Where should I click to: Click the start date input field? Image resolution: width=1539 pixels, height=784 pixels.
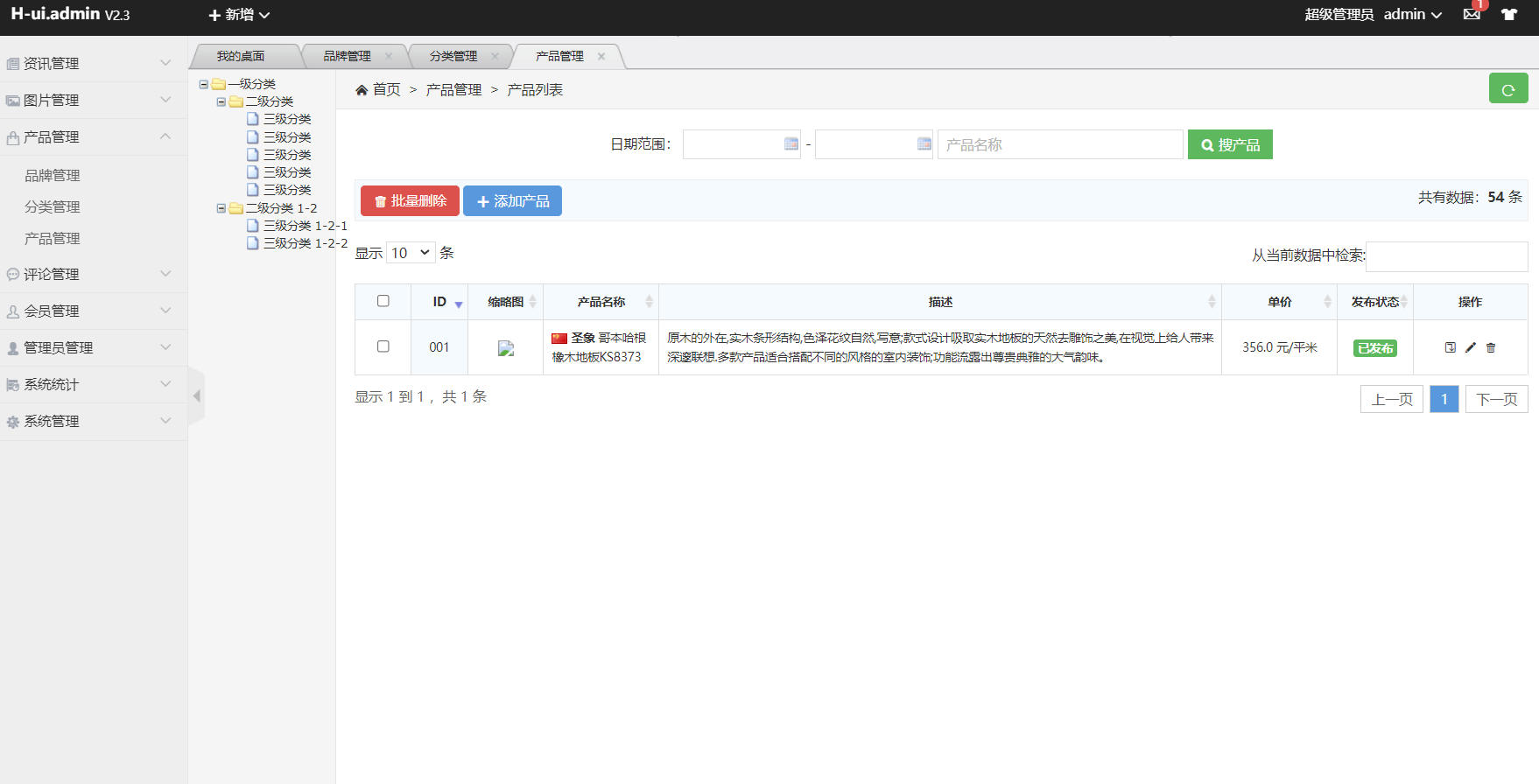pos(741,144)
